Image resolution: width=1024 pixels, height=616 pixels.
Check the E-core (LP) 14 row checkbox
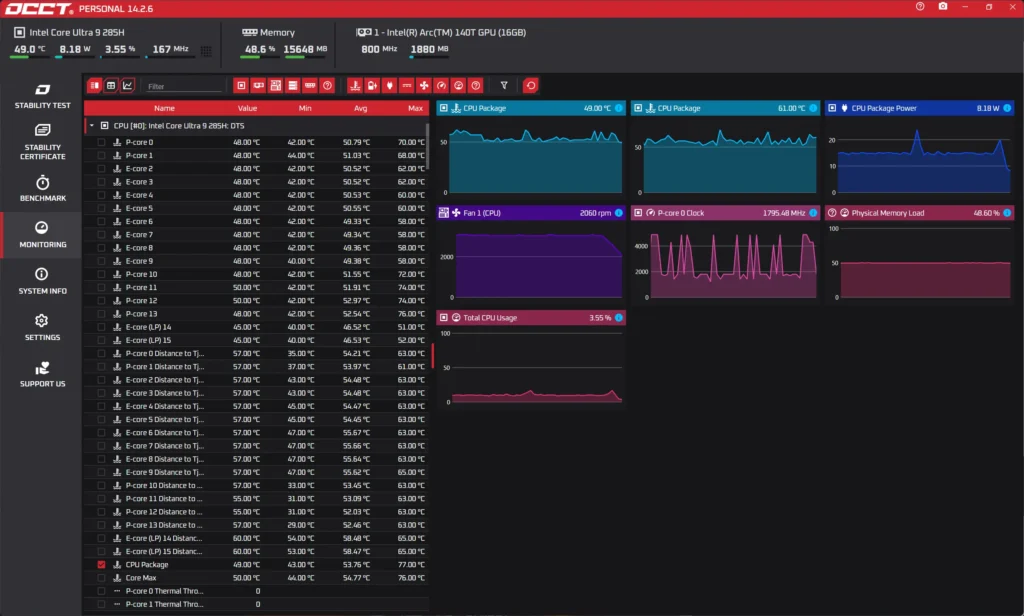pos(101,327)
